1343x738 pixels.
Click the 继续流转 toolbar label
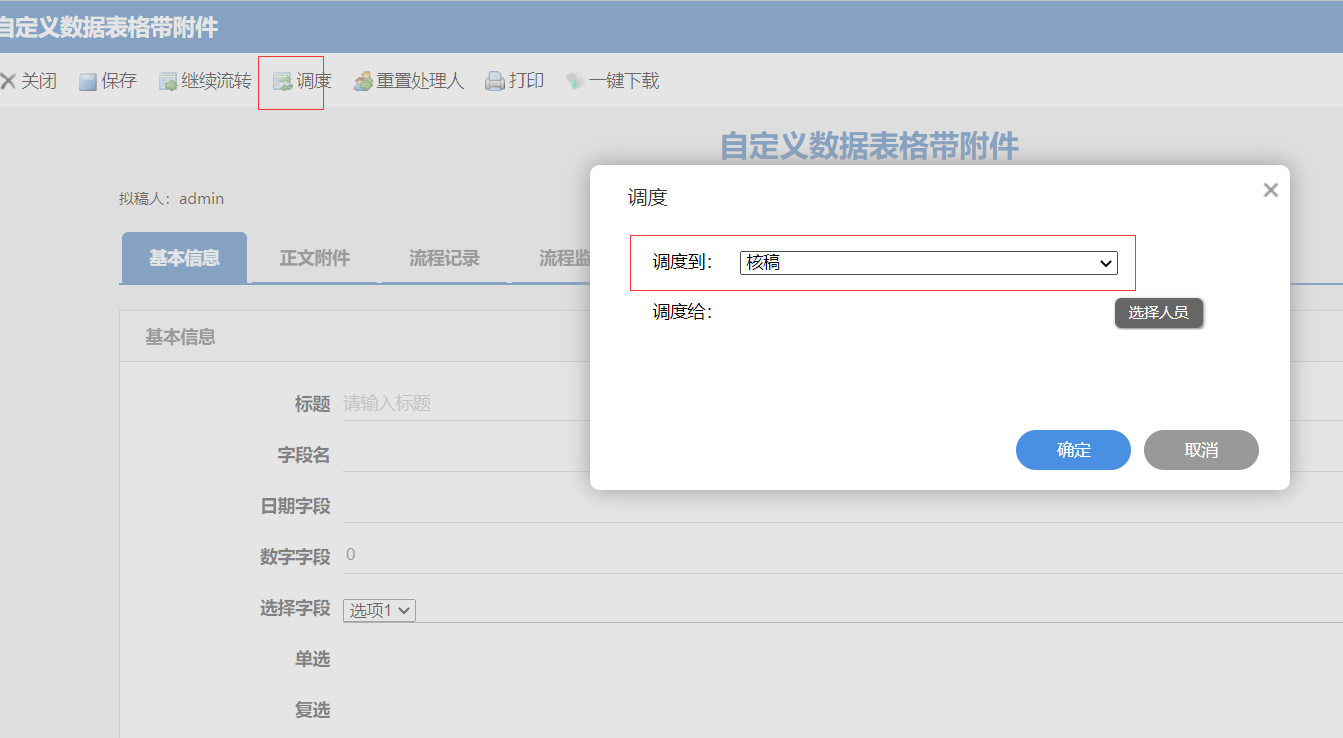(217, 82)
